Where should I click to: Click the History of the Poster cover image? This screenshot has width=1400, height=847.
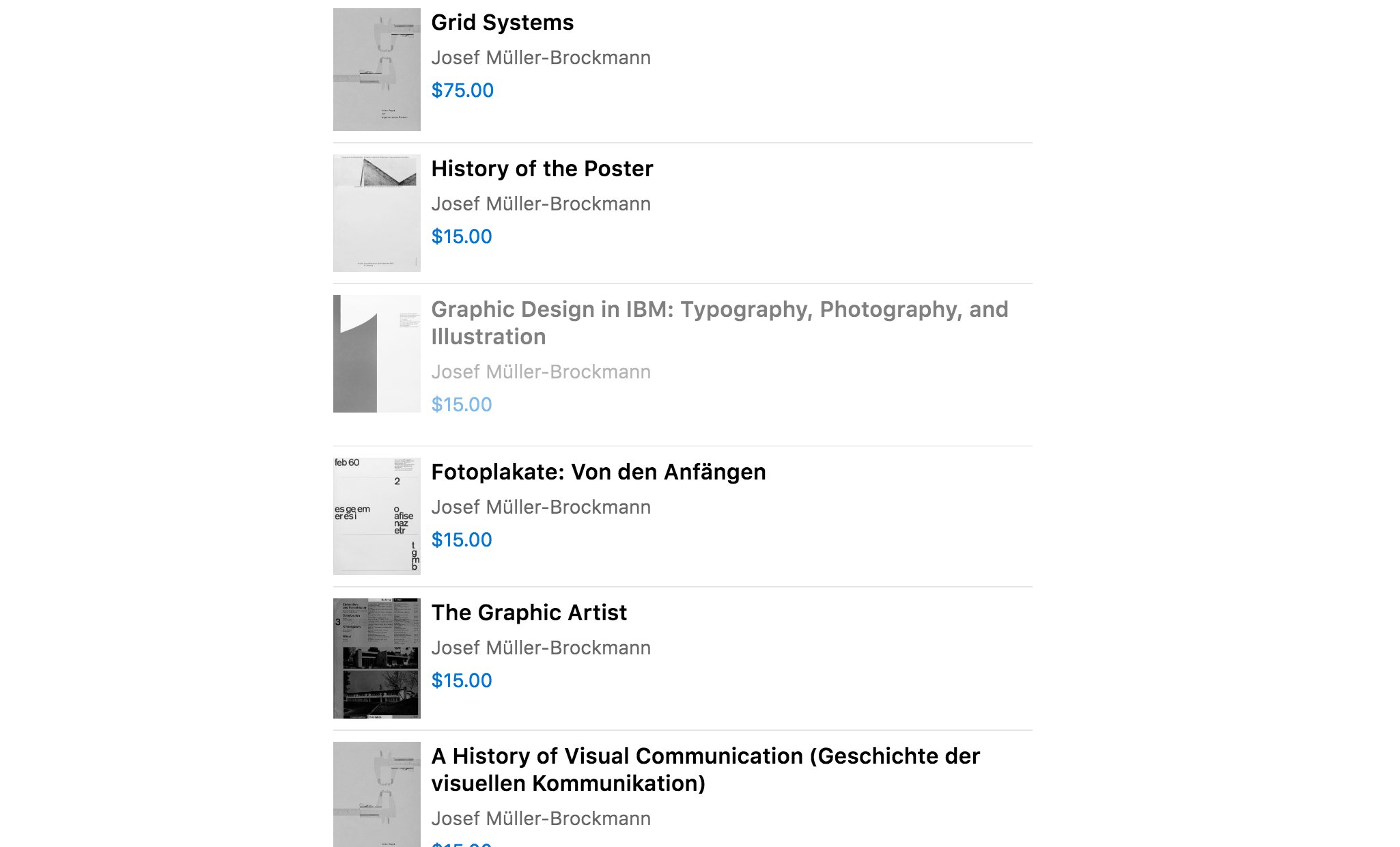click(376, 213)
